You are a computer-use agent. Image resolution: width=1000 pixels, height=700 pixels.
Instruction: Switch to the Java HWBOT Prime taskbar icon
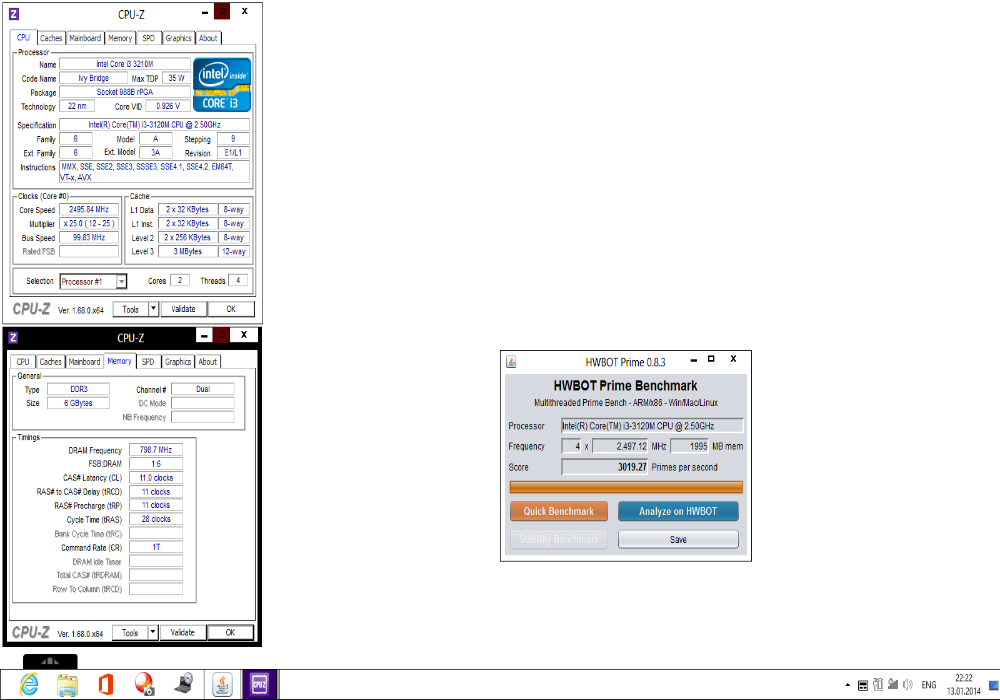[x=222, y=685]
